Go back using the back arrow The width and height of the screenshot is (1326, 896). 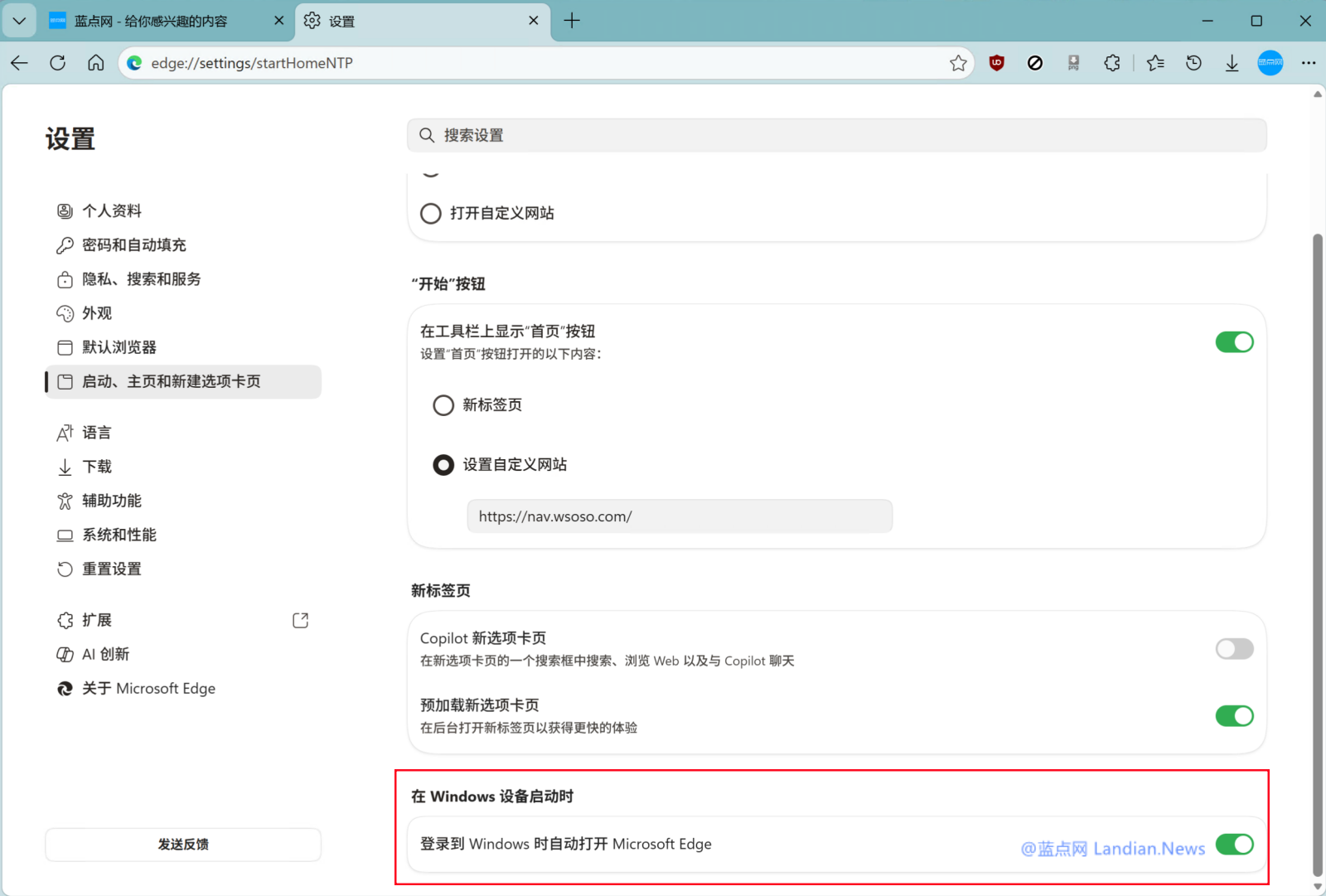coord(19,62)
